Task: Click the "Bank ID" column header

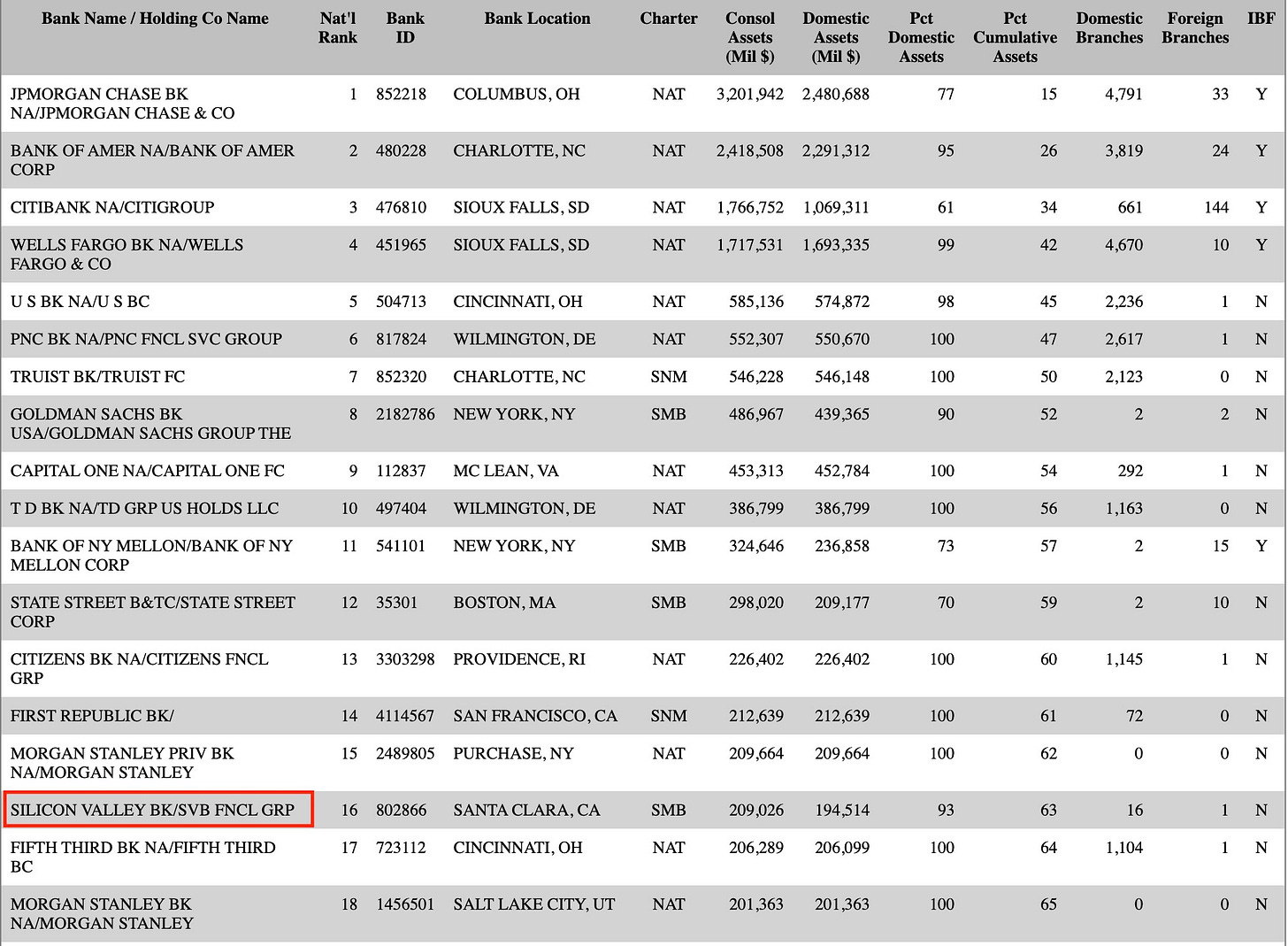Action: [x=405, y=28]
